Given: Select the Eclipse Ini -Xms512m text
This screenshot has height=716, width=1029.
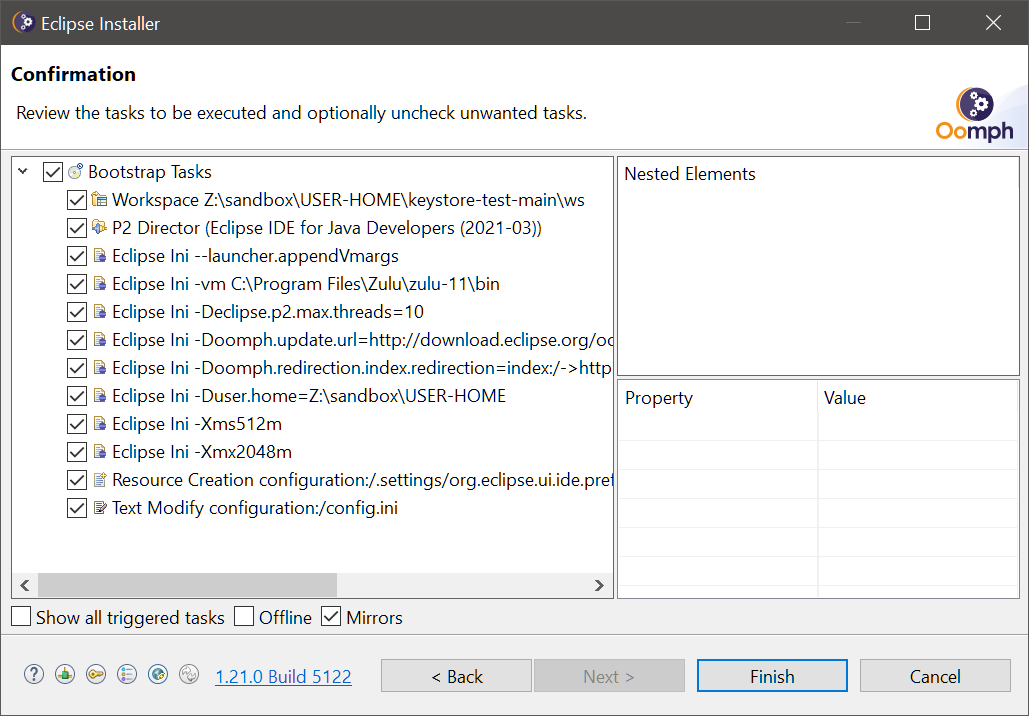Looking at the screenshot, I should 197,424.
